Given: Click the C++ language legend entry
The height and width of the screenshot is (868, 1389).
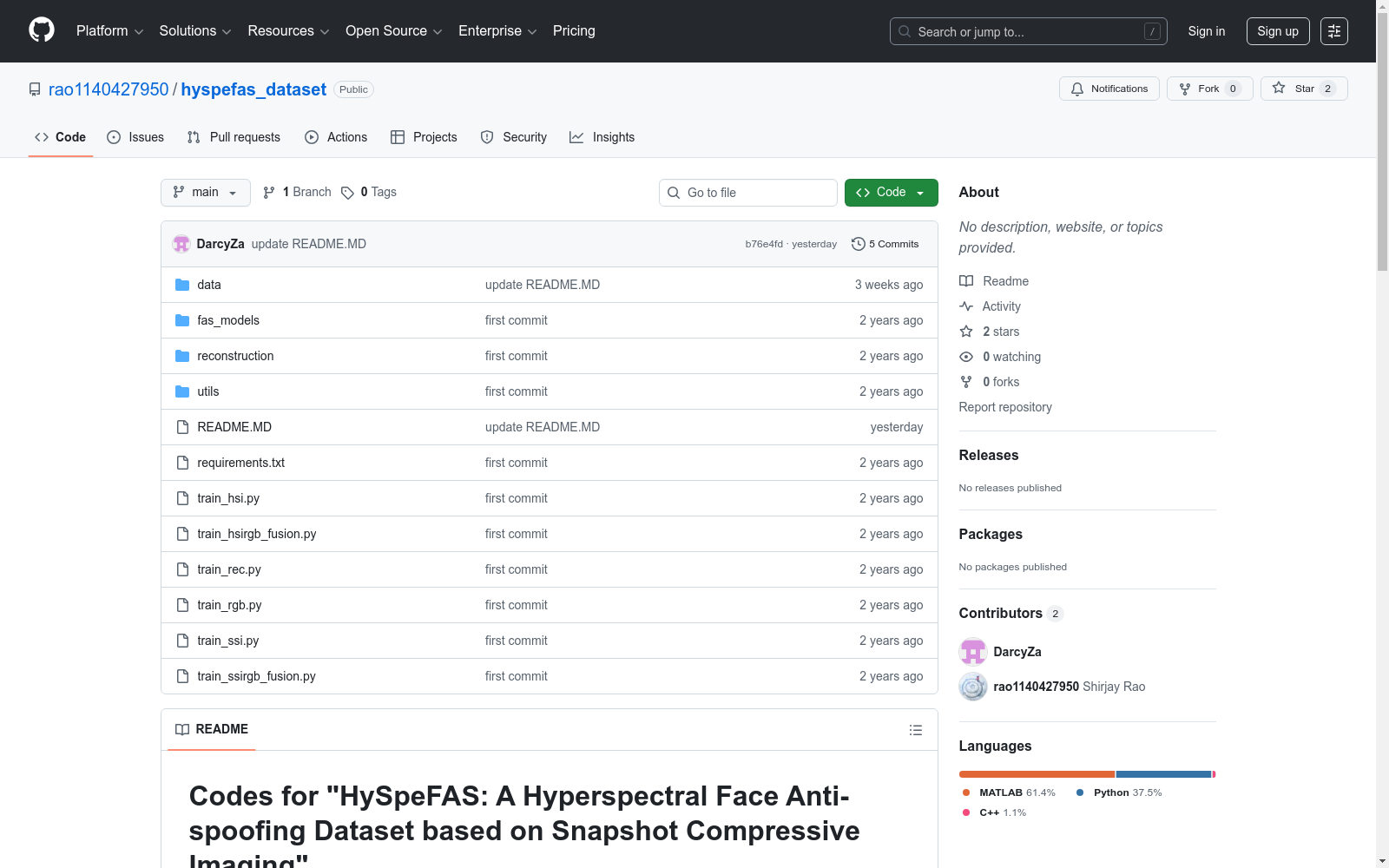Looking at the screenshot, I should pos(994,812).
